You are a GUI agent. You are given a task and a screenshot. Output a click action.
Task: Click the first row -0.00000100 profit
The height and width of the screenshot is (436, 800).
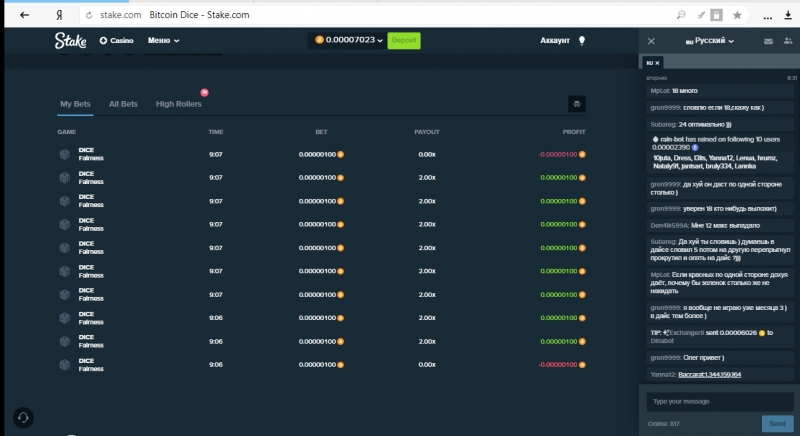[558, 155]
